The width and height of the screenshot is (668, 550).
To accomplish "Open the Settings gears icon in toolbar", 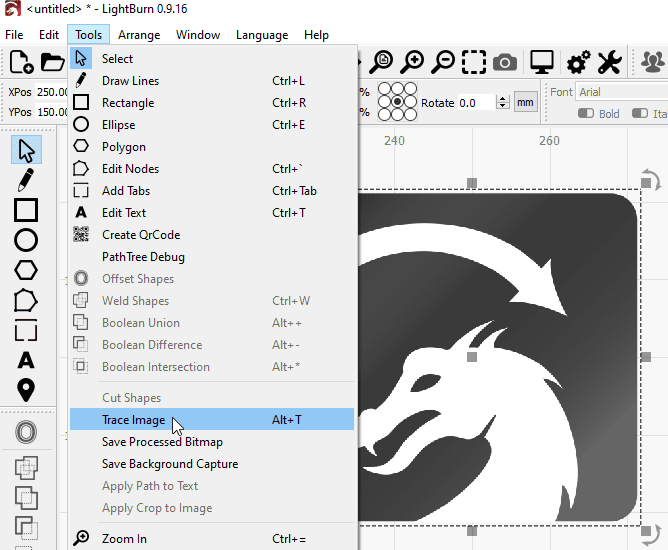I will 579,62.
